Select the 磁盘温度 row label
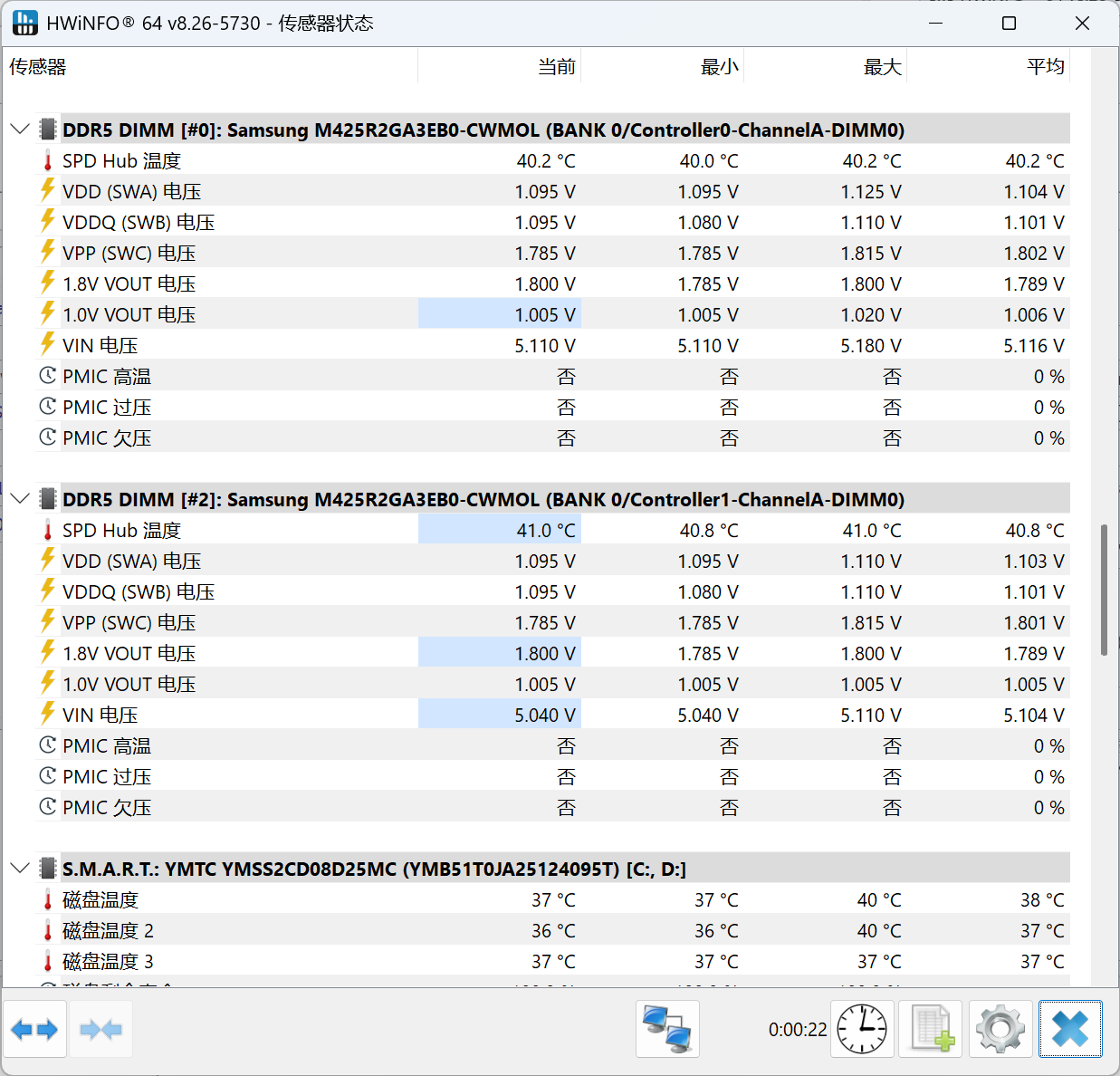Screen dimensions: 1120x1076 (x=101, y=899)
